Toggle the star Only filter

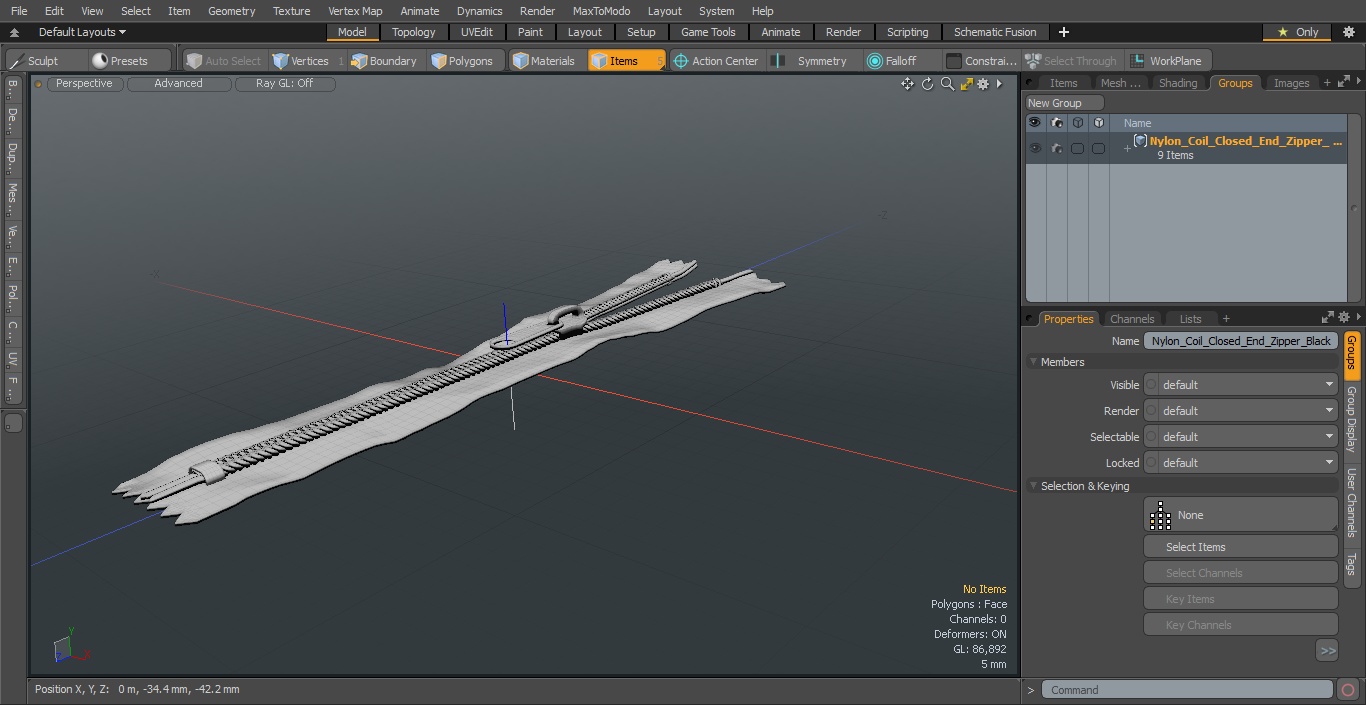[x=1297, y=32]
